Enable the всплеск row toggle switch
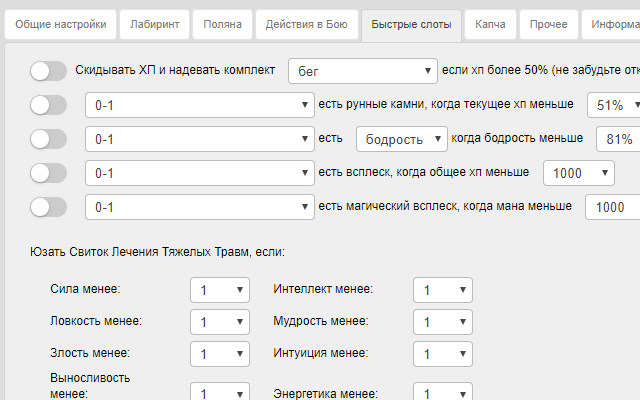This screenshot has width=640, height=400. tap(48, 173)
